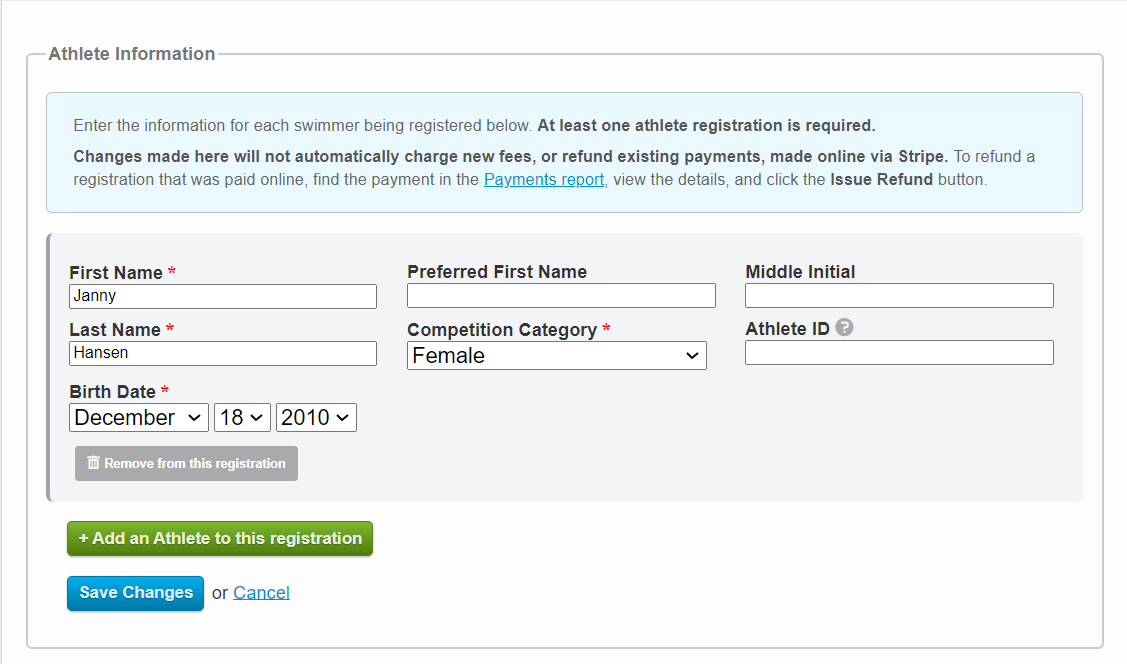This screenshot has height=664, width=1127.
Task: Click Remove from this registration
Action: 185,463
